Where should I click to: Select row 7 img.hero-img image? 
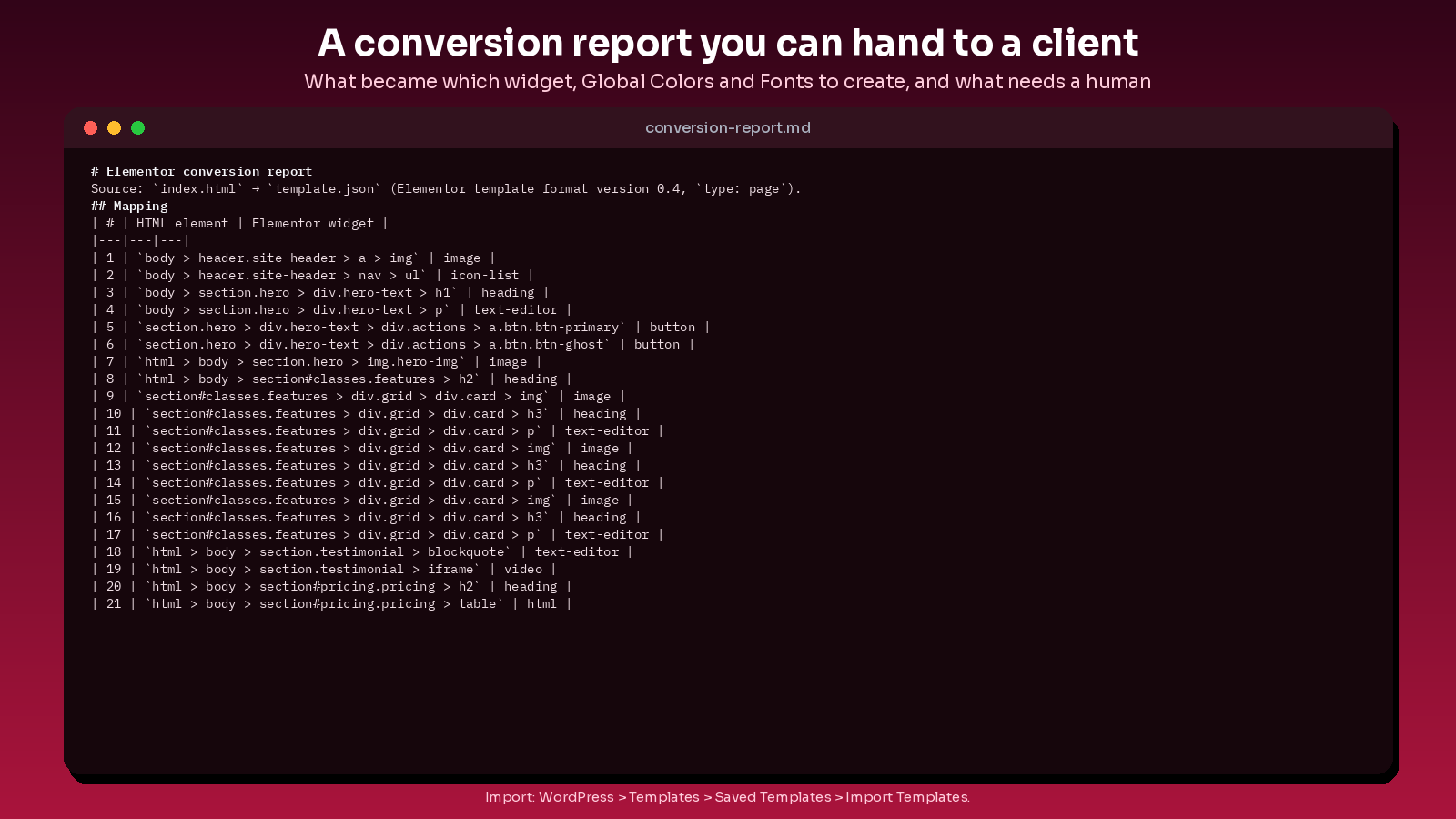tap(317, 361)
